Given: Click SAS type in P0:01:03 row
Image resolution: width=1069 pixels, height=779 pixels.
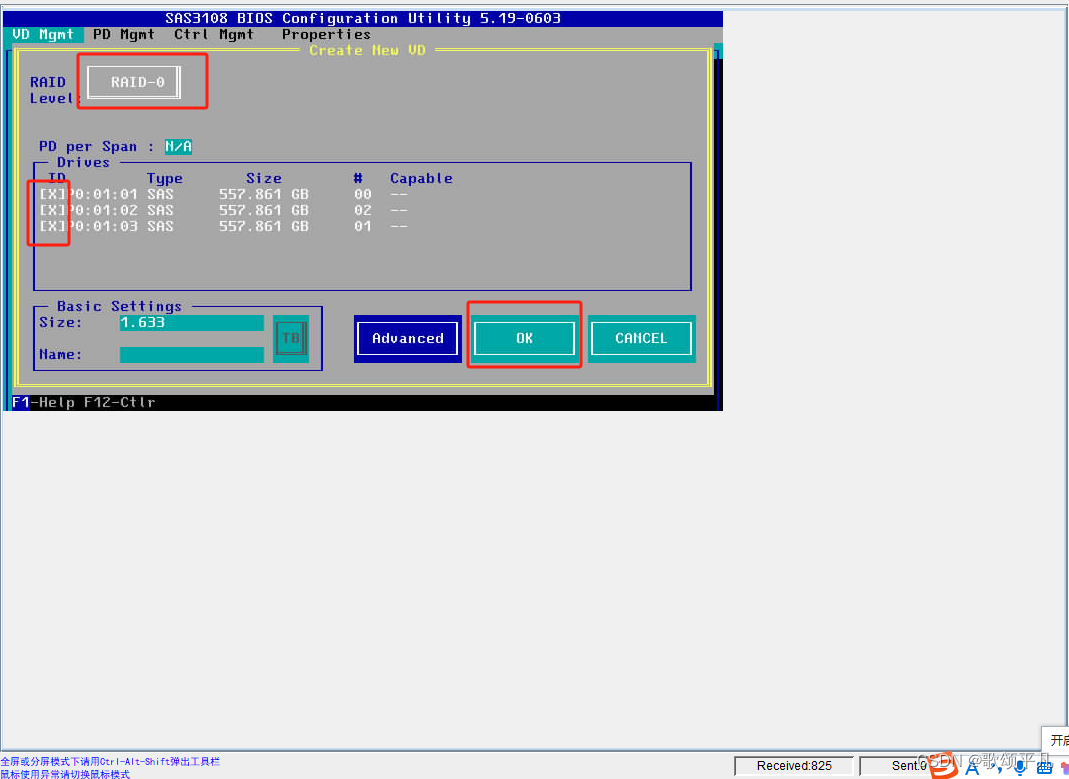Looking at the screenshot, I should tap(160, 226).
